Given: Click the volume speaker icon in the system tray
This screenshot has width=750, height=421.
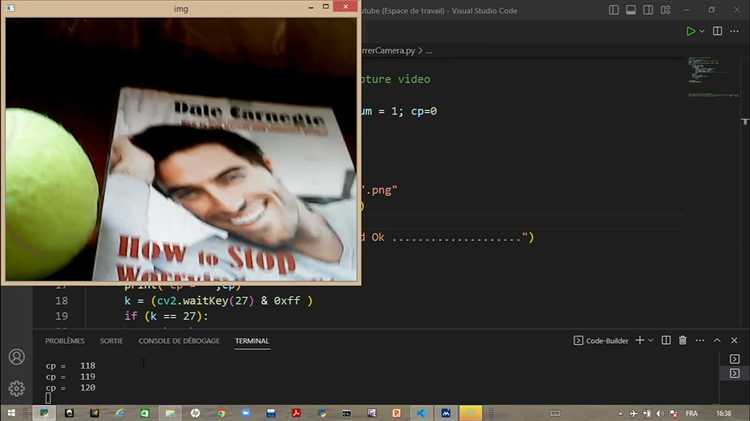Looking at the screenshot, I should point(659,413).
